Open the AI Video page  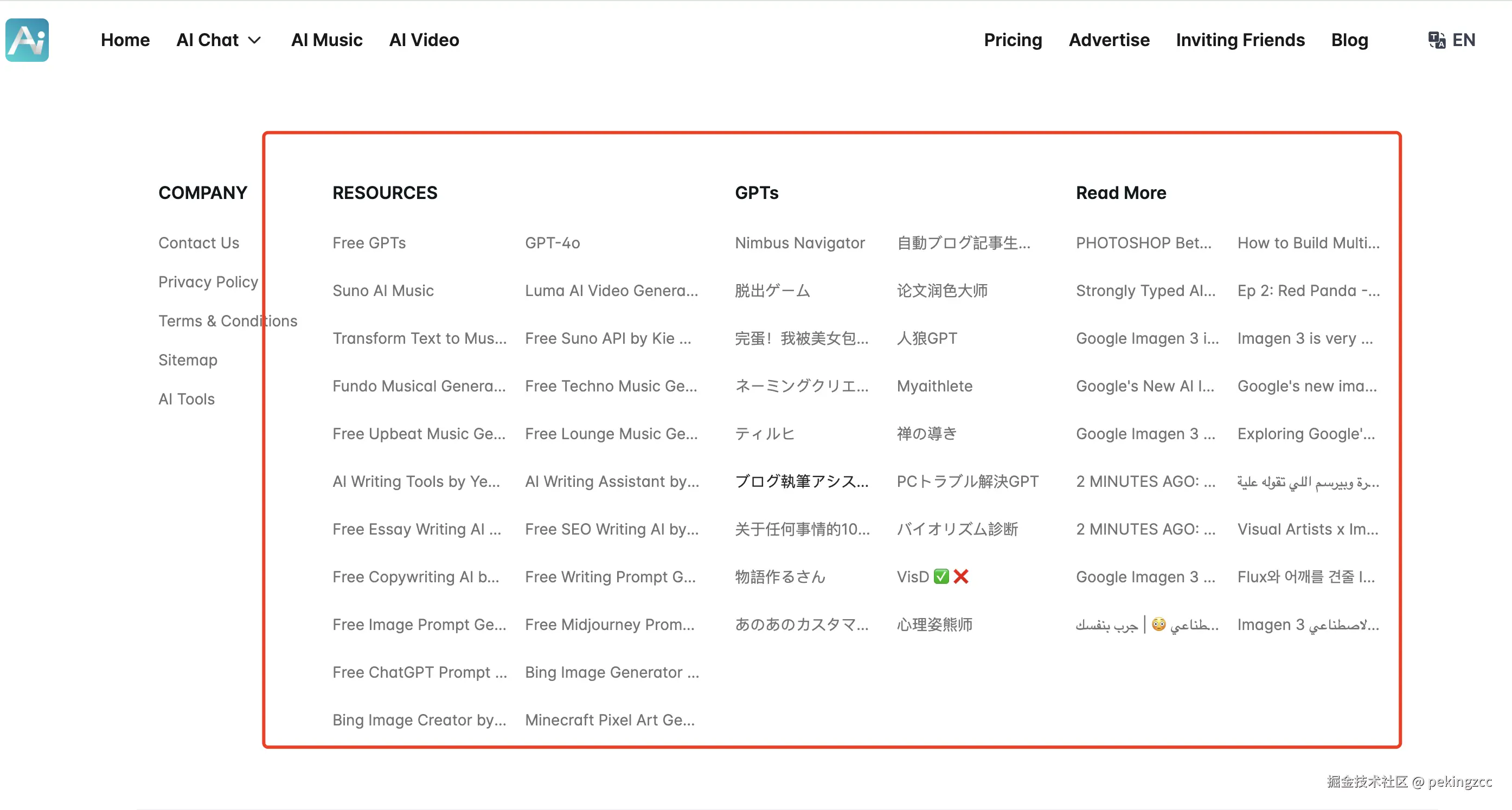424,40
